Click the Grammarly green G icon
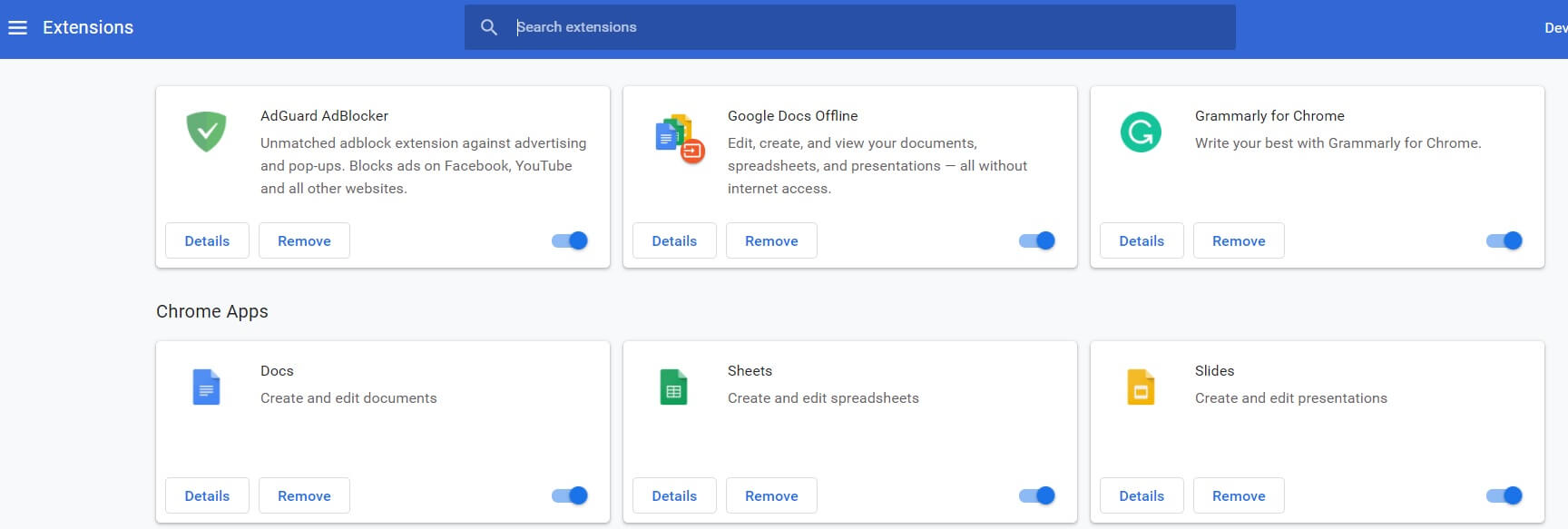The image size is (1568, 529). (x=1141, y=132)
